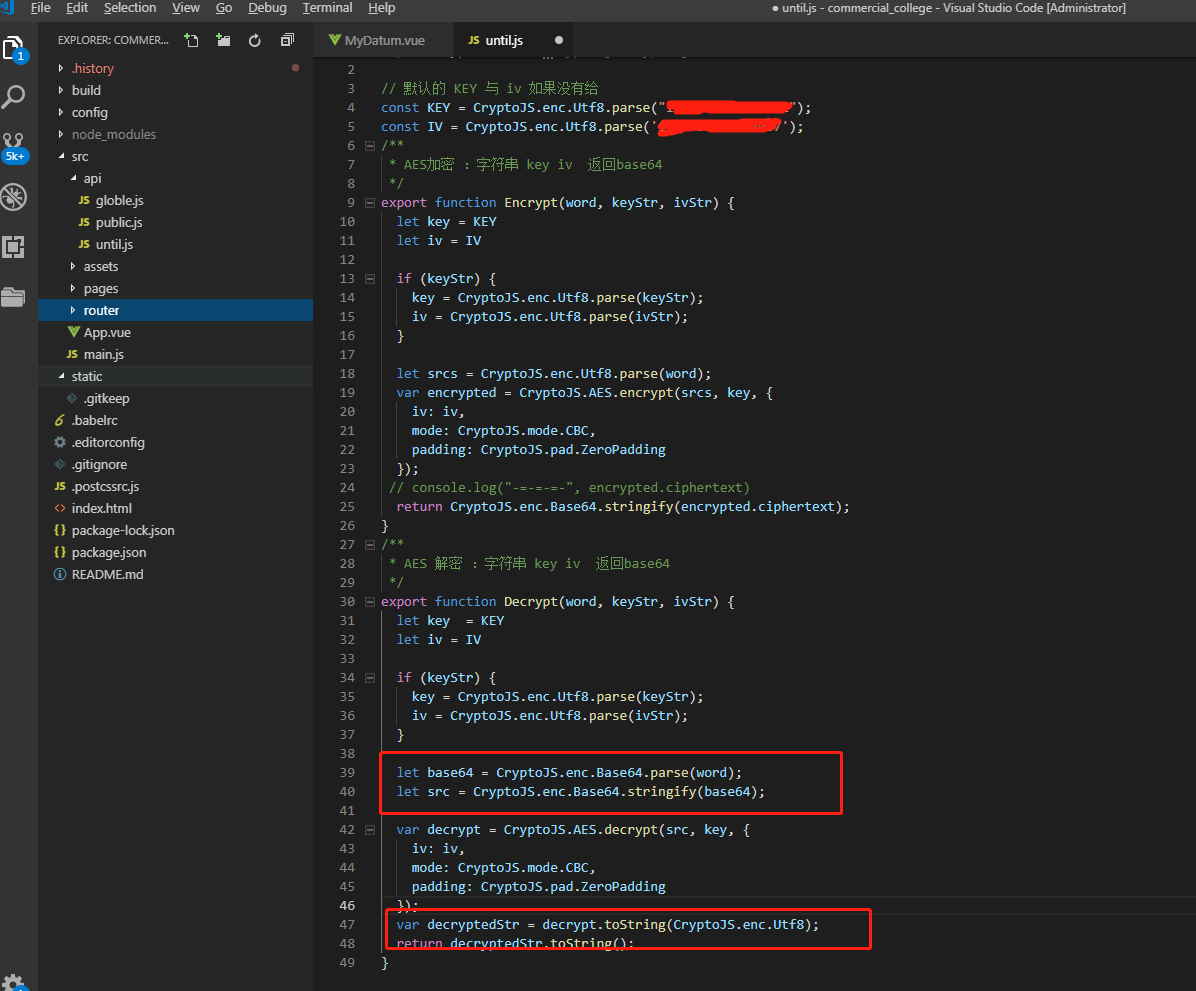Screen dimensions: 1196x991
Task: Open the Search view in activity bar
Action: pyautogui.click(x=14, y=97)
